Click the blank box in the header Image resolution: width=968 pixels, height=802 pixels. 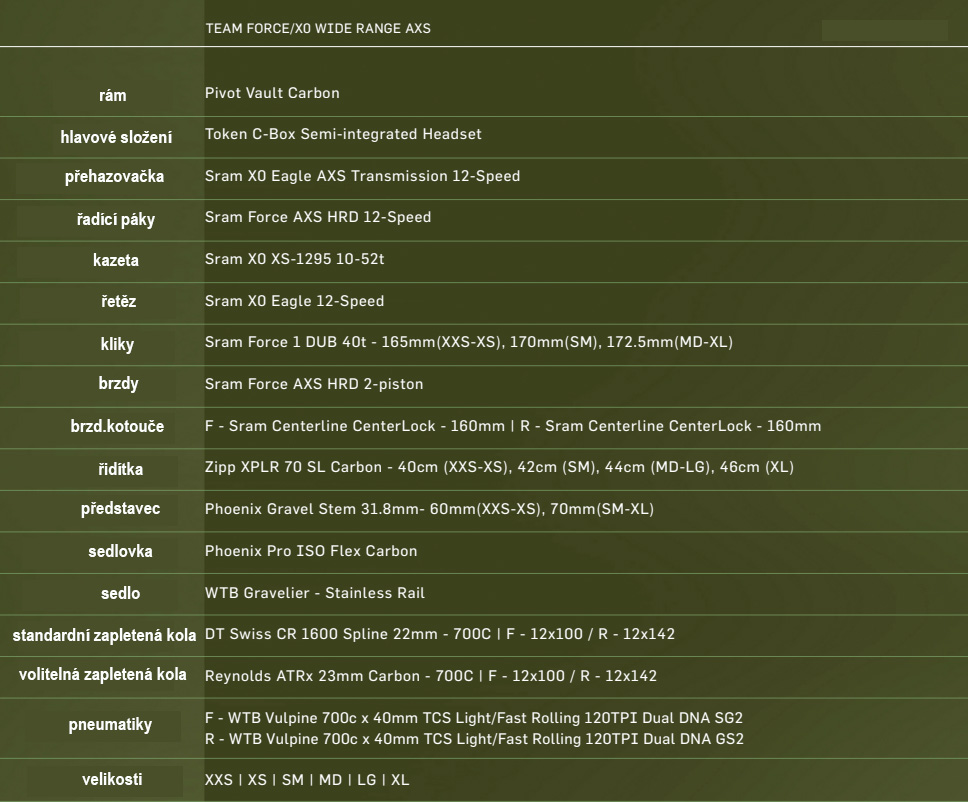point(884,30)
